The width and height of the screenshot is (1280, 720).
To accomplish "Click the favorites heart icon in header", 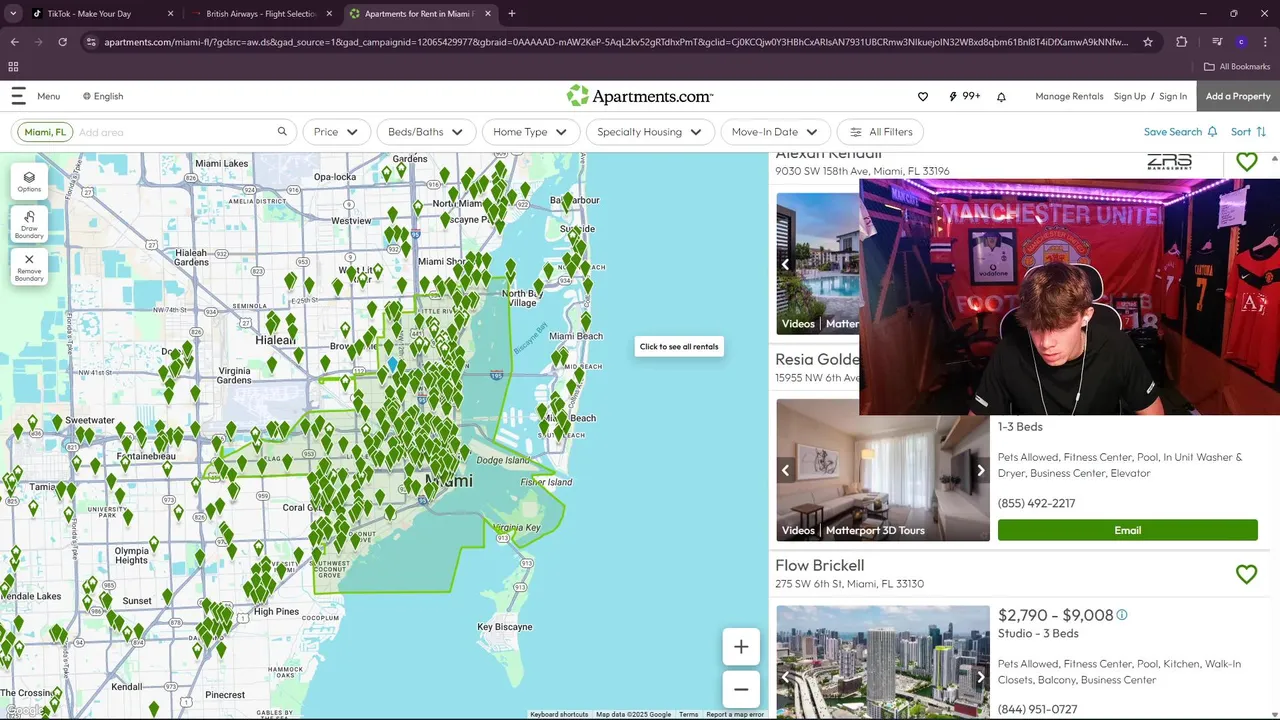I will pyautogui.click(x=923, y=96).
